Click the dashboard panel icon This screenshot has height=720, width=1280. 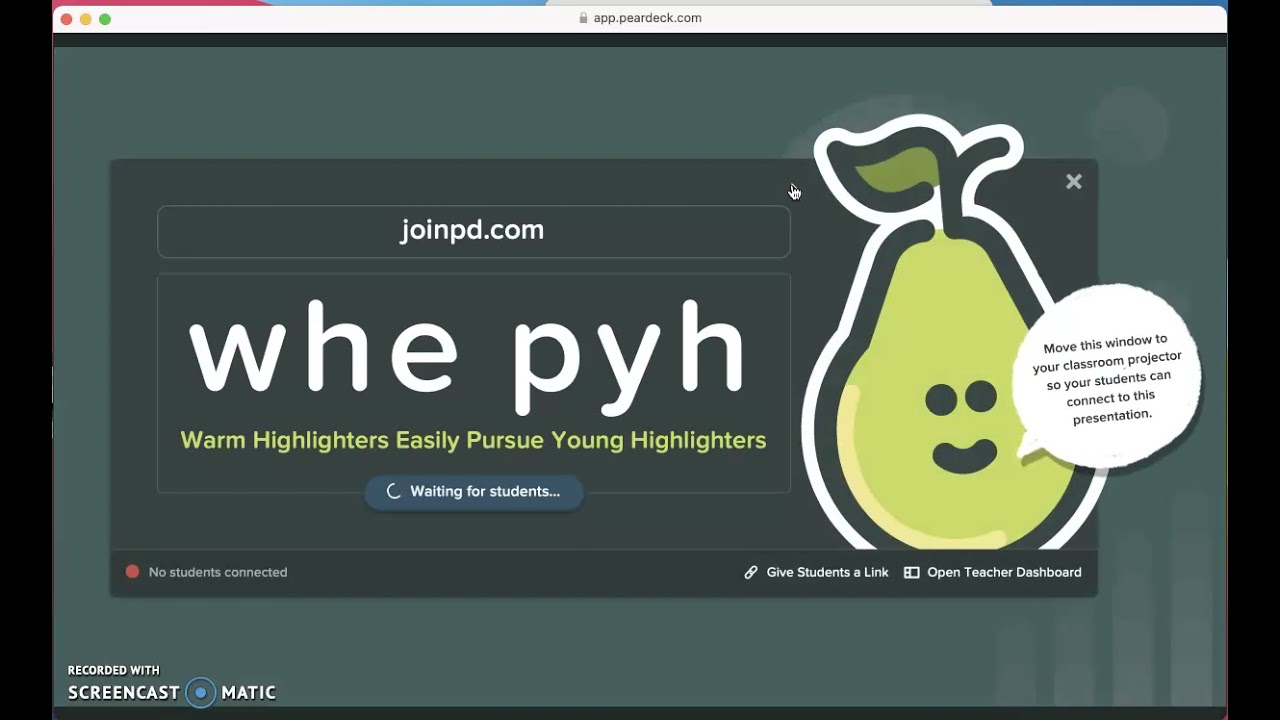tap(911, 572)
